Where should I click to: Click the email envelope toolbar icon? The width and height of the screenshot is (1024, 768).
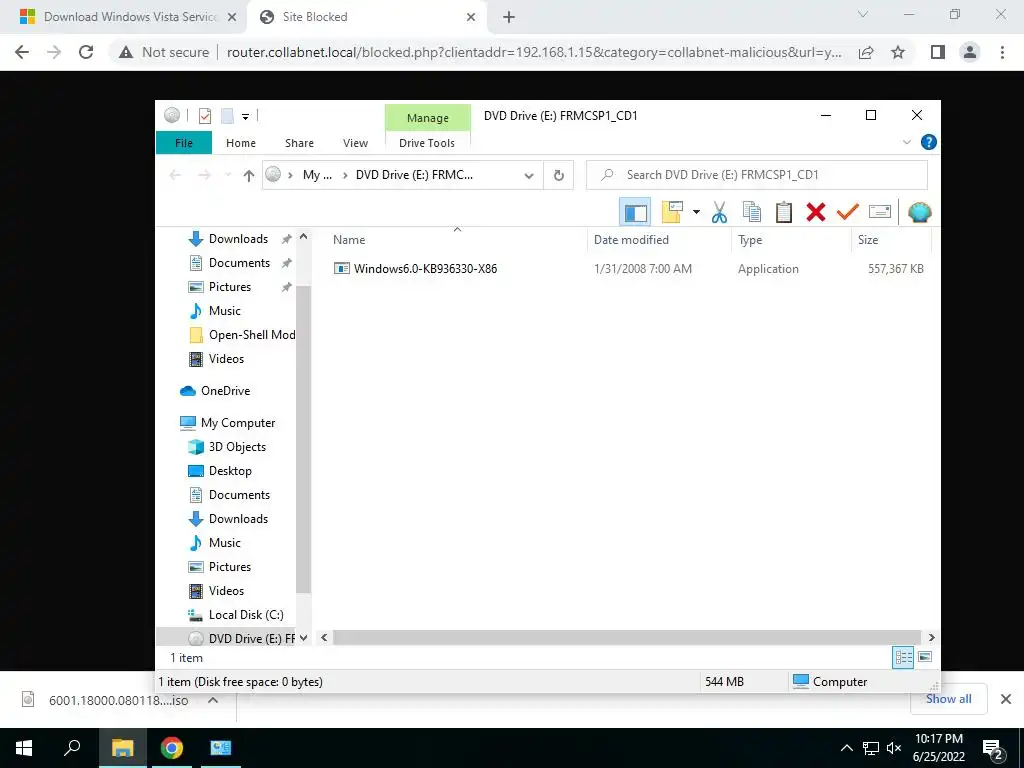880,212
